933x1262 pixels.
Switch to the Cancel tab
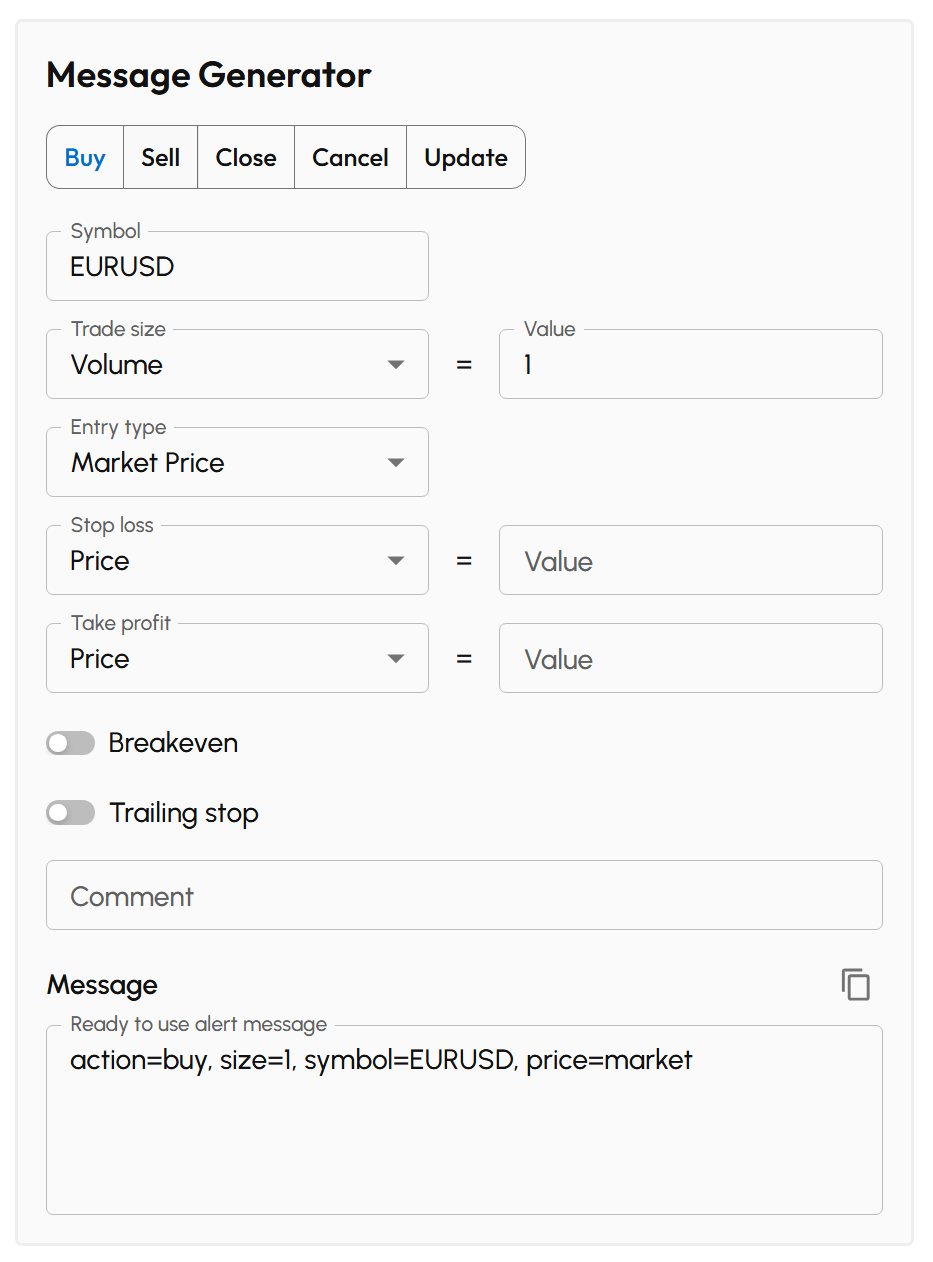350,157
